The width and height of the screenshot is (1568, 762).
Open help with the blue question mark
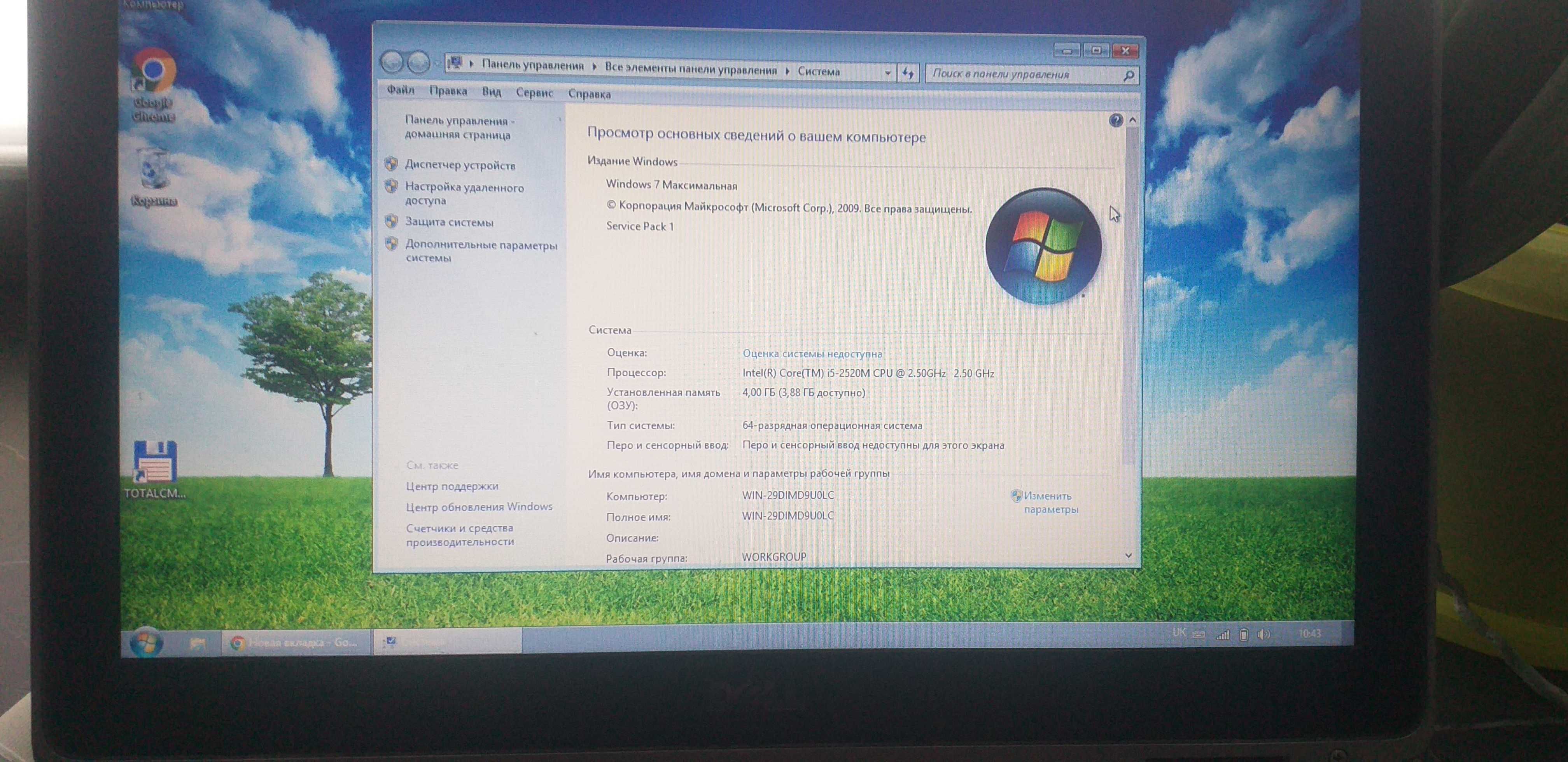click(x=1115, y=121)
